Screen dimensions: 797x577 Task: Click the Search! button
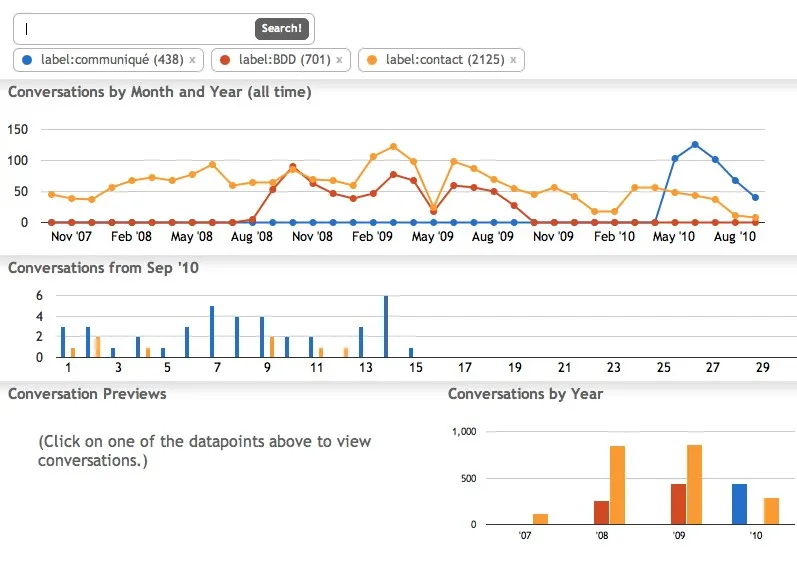pos(282,28)
